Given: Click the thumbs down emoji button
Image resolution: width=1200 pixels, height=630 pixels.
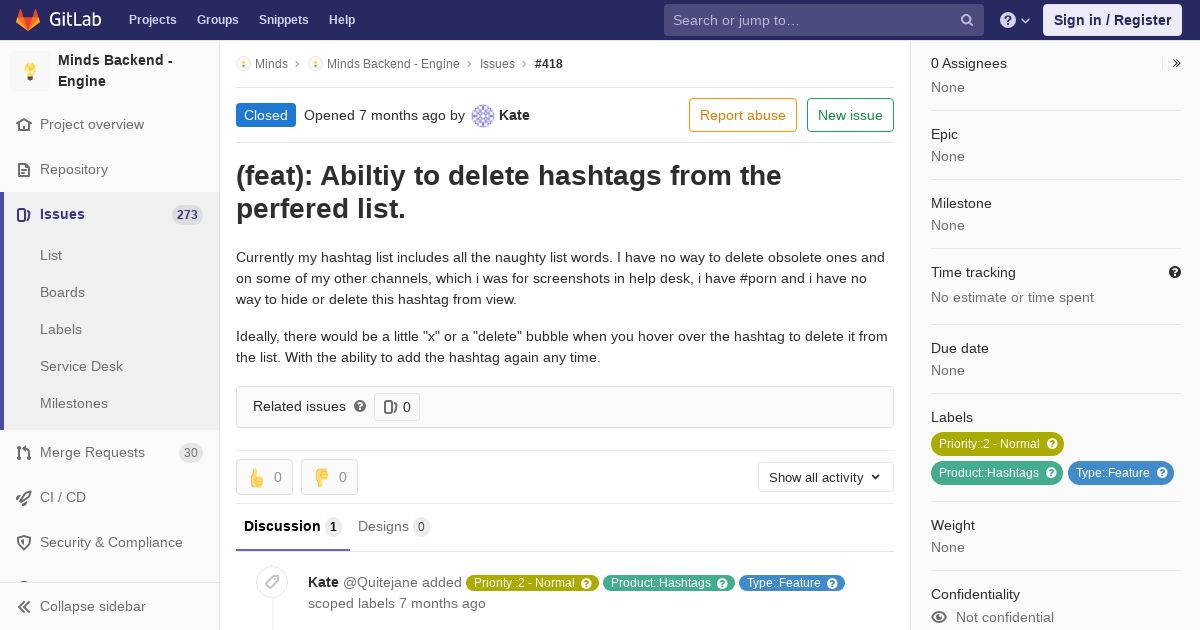Looking at the screenshot, I should (x=329, y=477).
